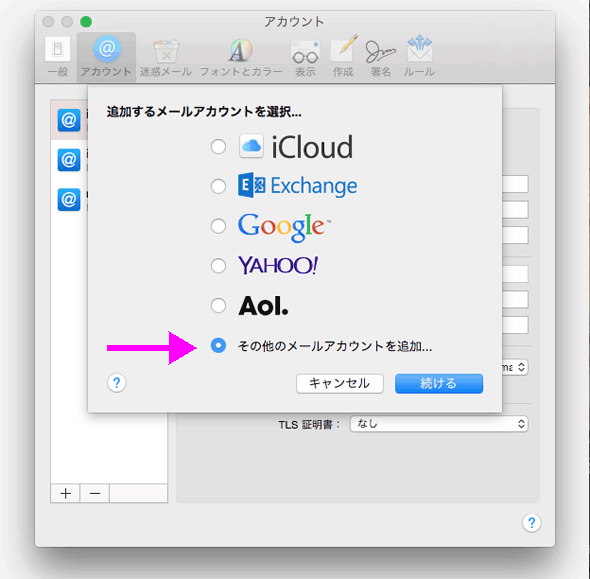This screenshot has width=590, height=579.
Task: Add account with plus button
Action: coord(65,493)
